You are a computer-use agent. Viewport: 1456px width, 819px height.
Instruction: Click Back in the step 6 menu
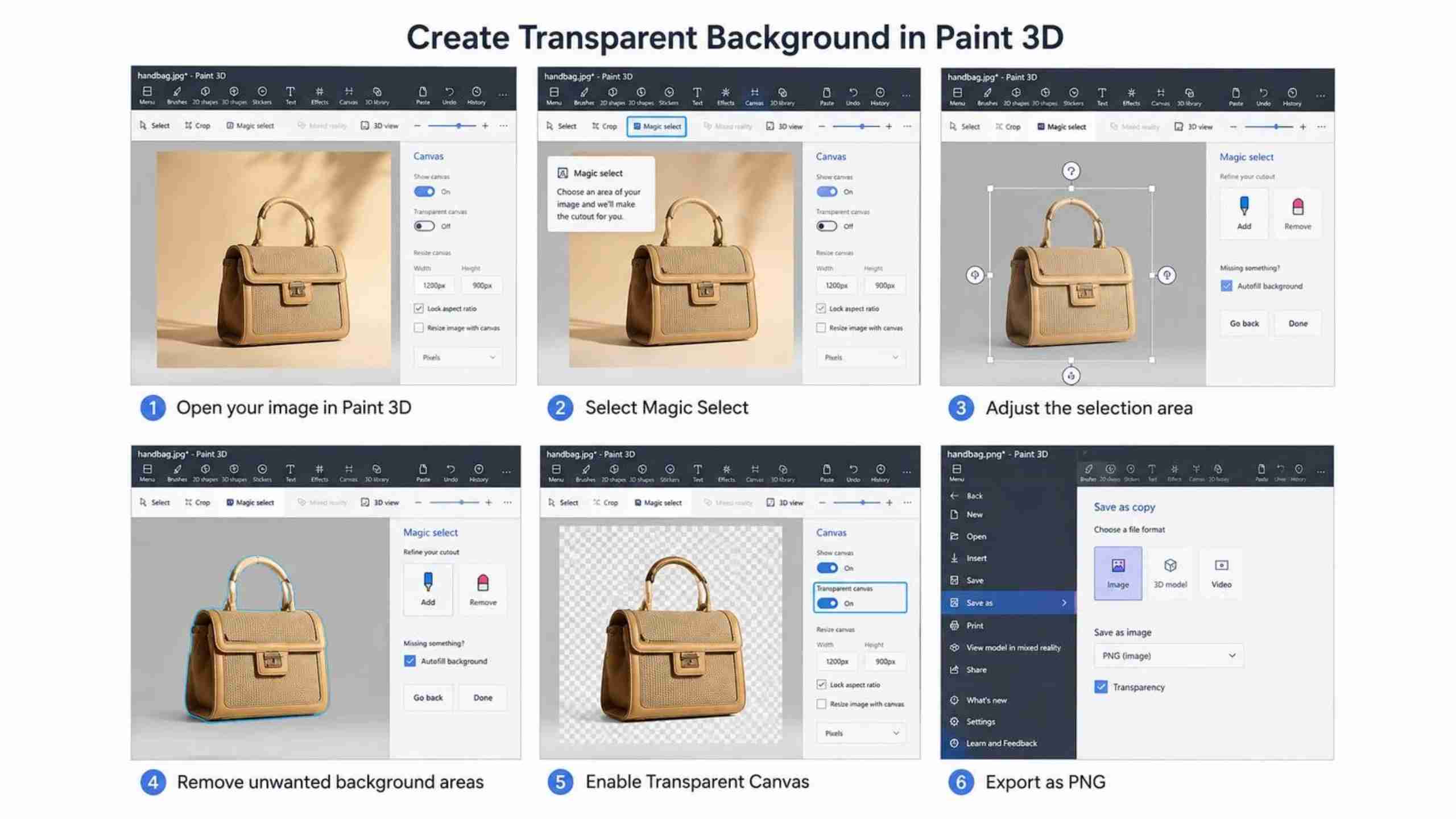tap(1008, 495)
